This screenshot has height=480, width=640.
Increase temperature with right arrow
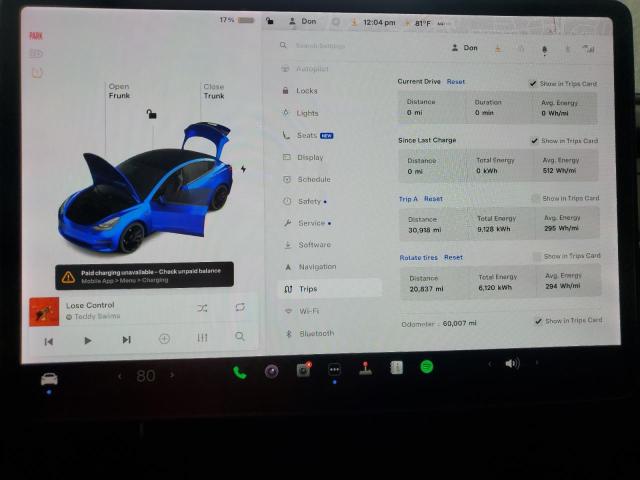[172, 375]
